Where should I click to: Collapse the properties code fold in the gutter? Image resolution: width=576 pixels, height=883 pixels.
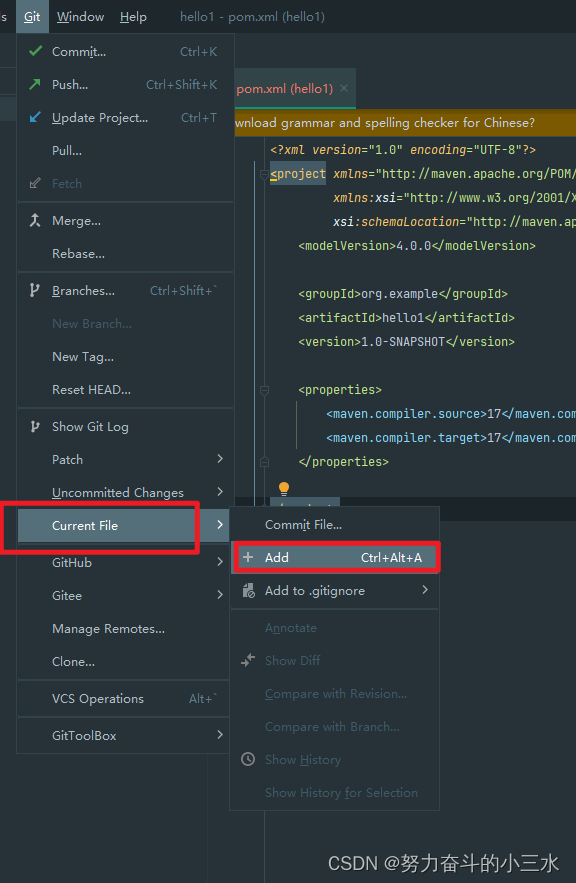point(262,388)
